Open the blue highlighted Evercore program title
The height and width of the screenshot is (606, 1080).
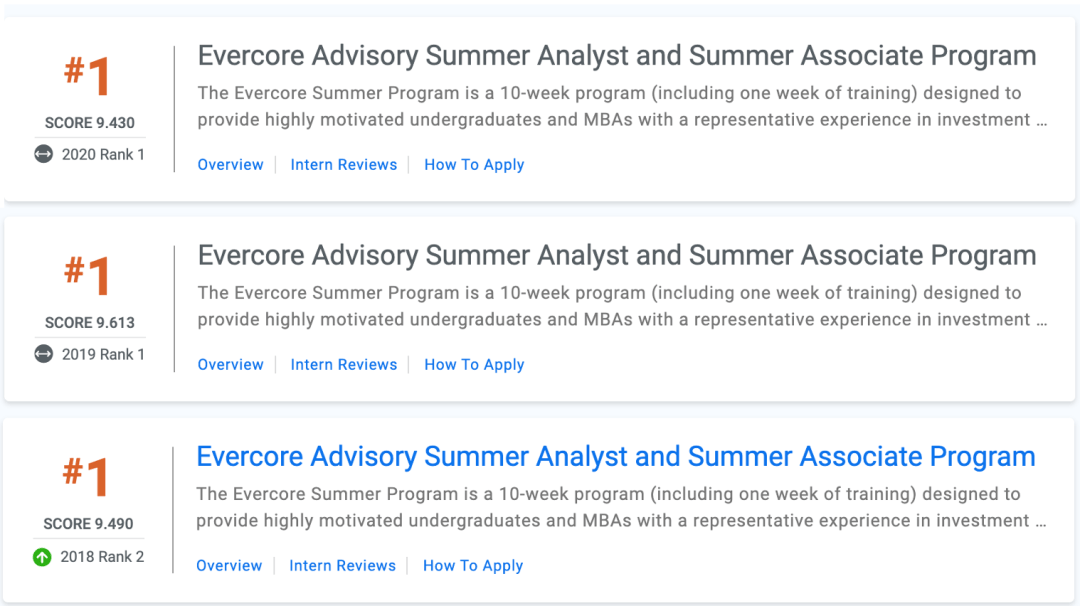615,457
